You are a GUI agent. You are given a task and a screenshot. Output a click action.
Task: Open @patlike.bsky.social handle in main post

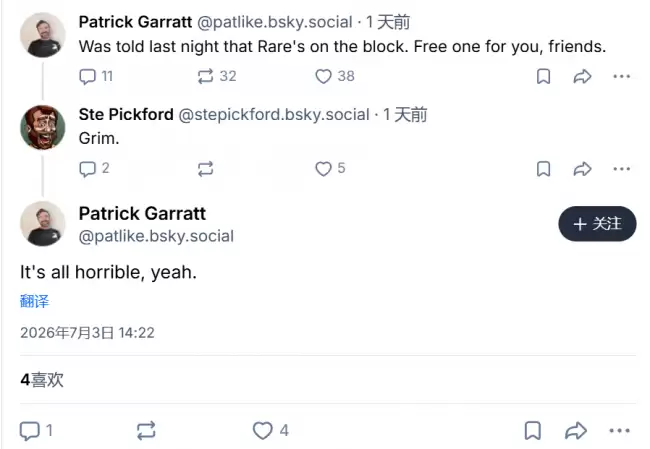pyautogui.click(x=156, y=236)
